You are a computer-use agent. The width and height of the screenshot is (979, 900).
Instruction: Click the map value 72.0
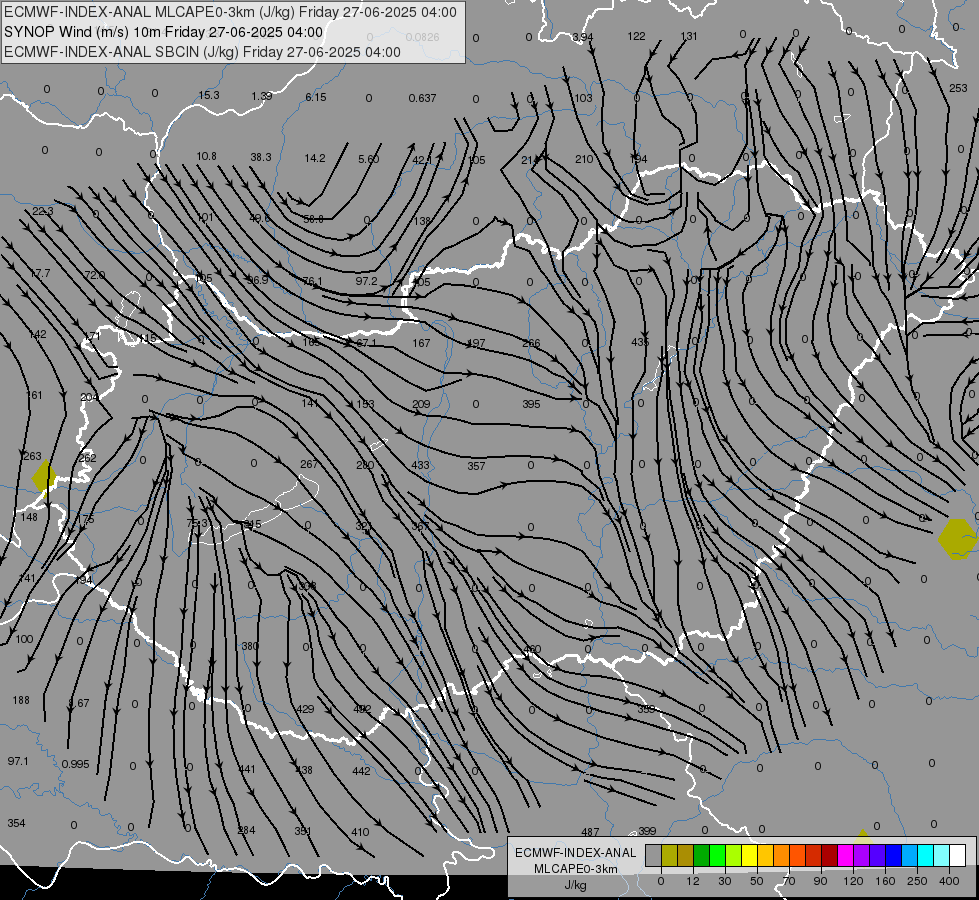pos(94,275)
